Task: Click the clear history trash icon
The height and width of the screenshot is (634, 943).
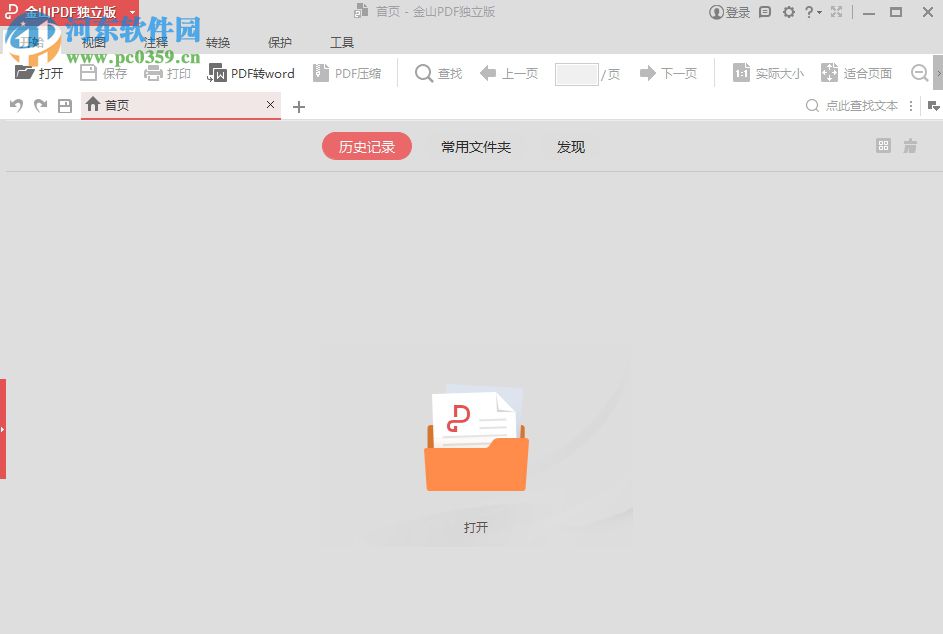Action: coord(910,146)
